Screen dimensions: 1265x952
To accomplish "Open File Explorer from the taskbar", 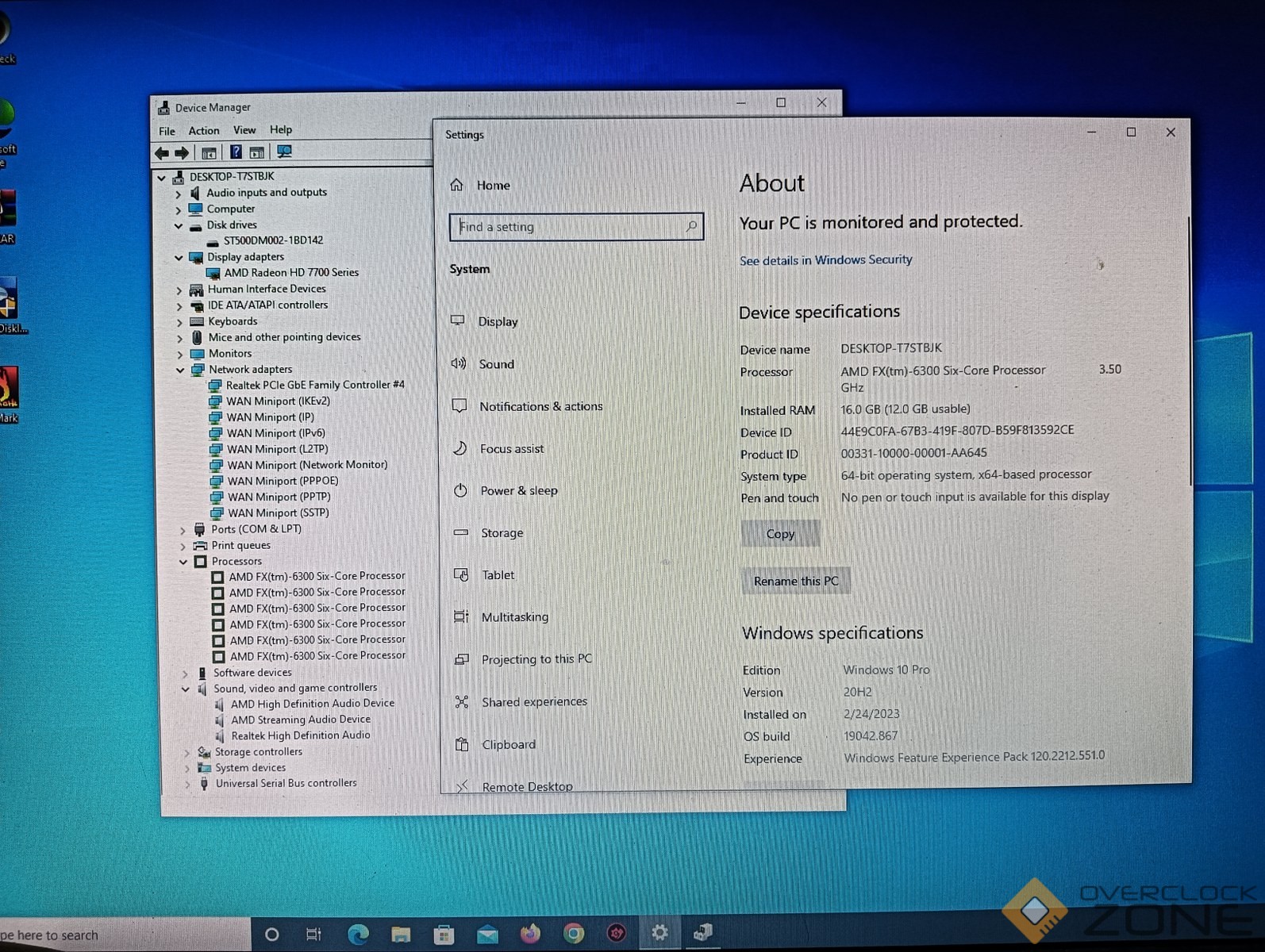I will [401, 934].
